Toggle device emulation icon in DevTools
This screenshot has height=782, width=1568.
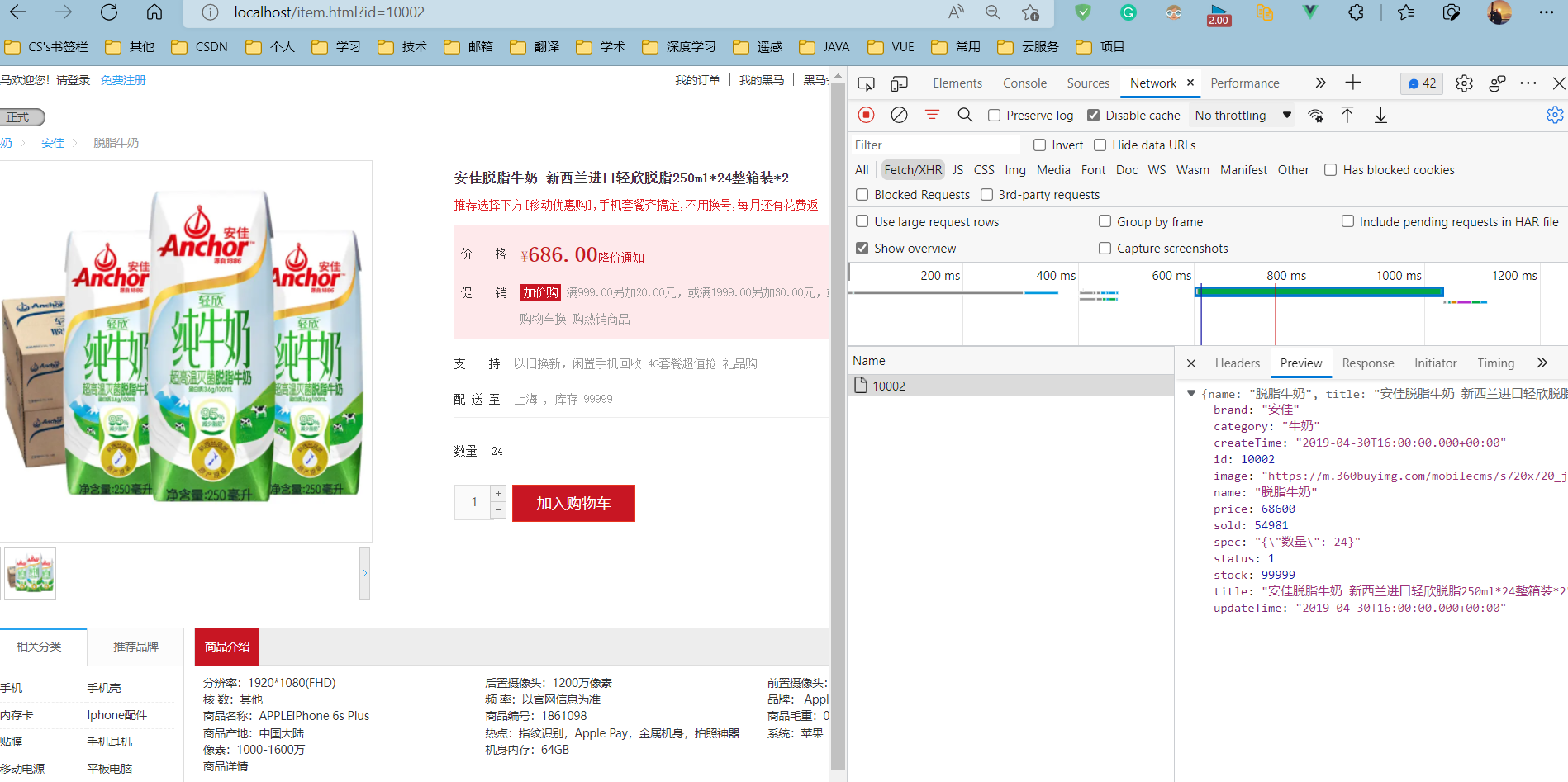tap(900, 83)
